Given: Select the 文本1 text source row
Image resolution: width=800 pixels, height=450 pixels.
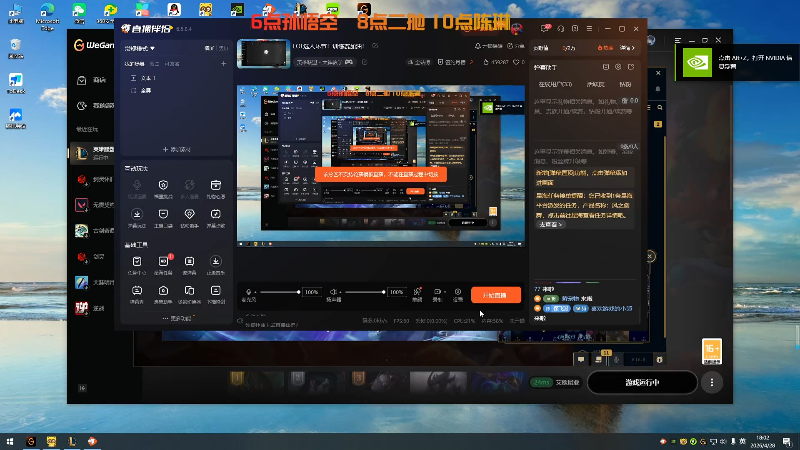Looking at the screenshot, I should coord(176,78).
